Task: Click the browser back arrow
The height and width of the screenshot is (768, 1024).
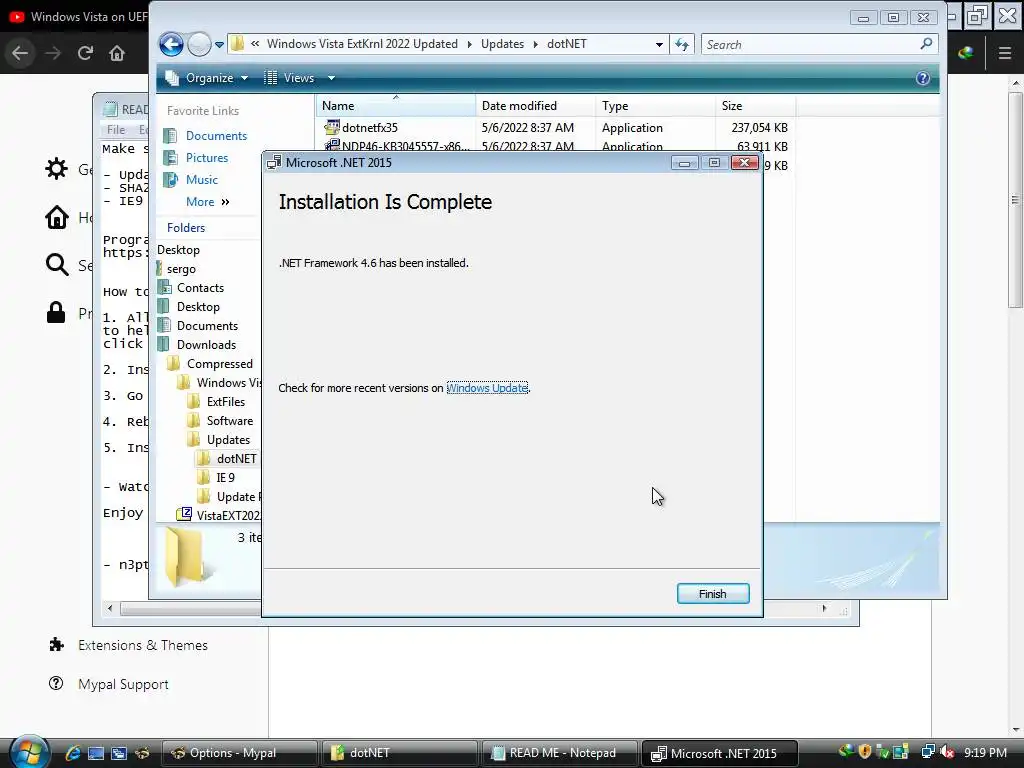Action: pyautogui.click(x=20, y=53)
